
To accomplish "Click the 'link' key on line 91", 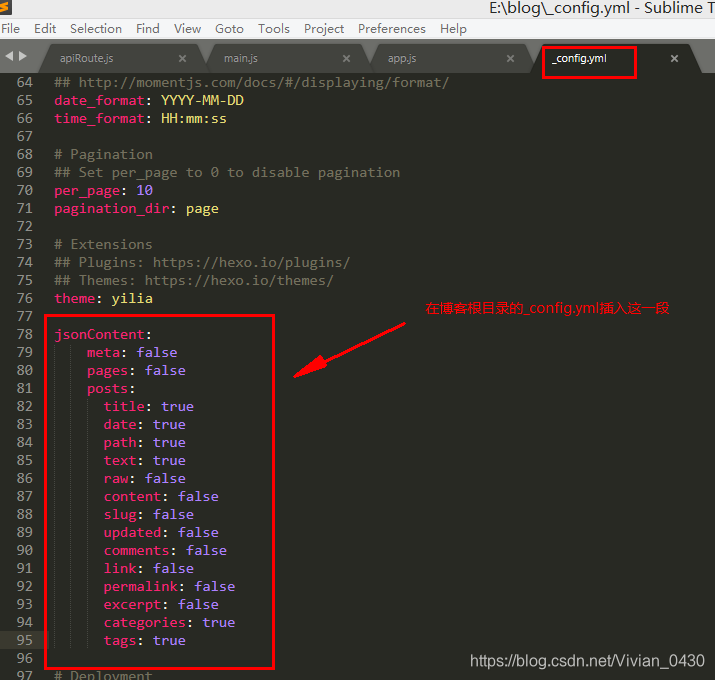I will [120, 569].
